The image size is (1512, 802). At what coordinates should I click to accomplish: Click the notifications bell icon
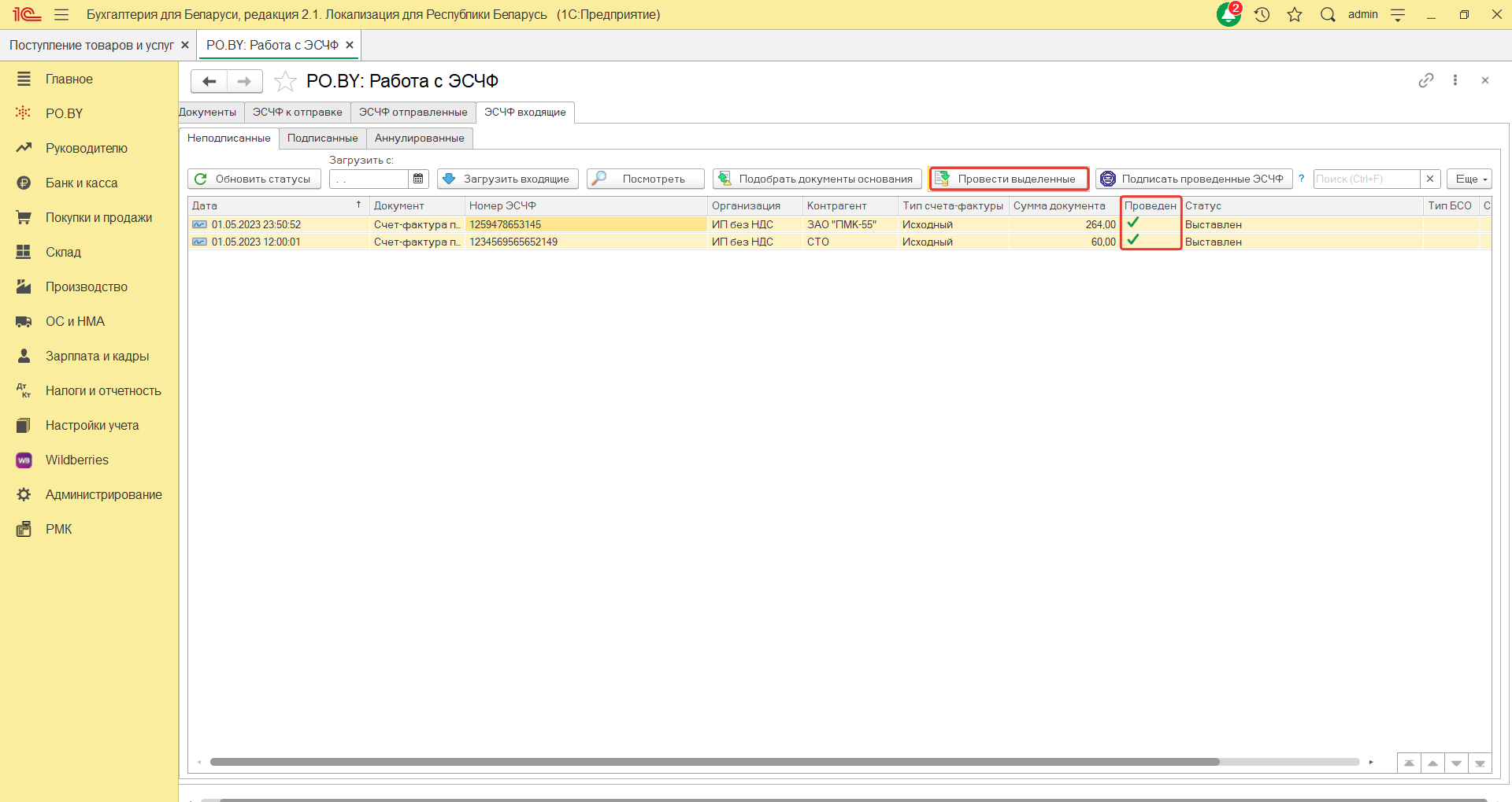[x=1228, y=15]
